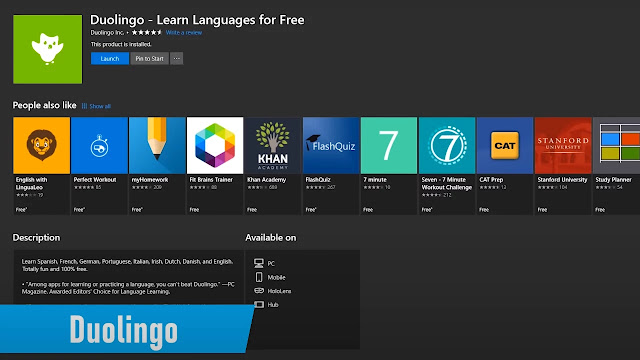Click 'This product is installed.' text
The width and height of the screenshot is (640, 360).
tap(121, 44)
